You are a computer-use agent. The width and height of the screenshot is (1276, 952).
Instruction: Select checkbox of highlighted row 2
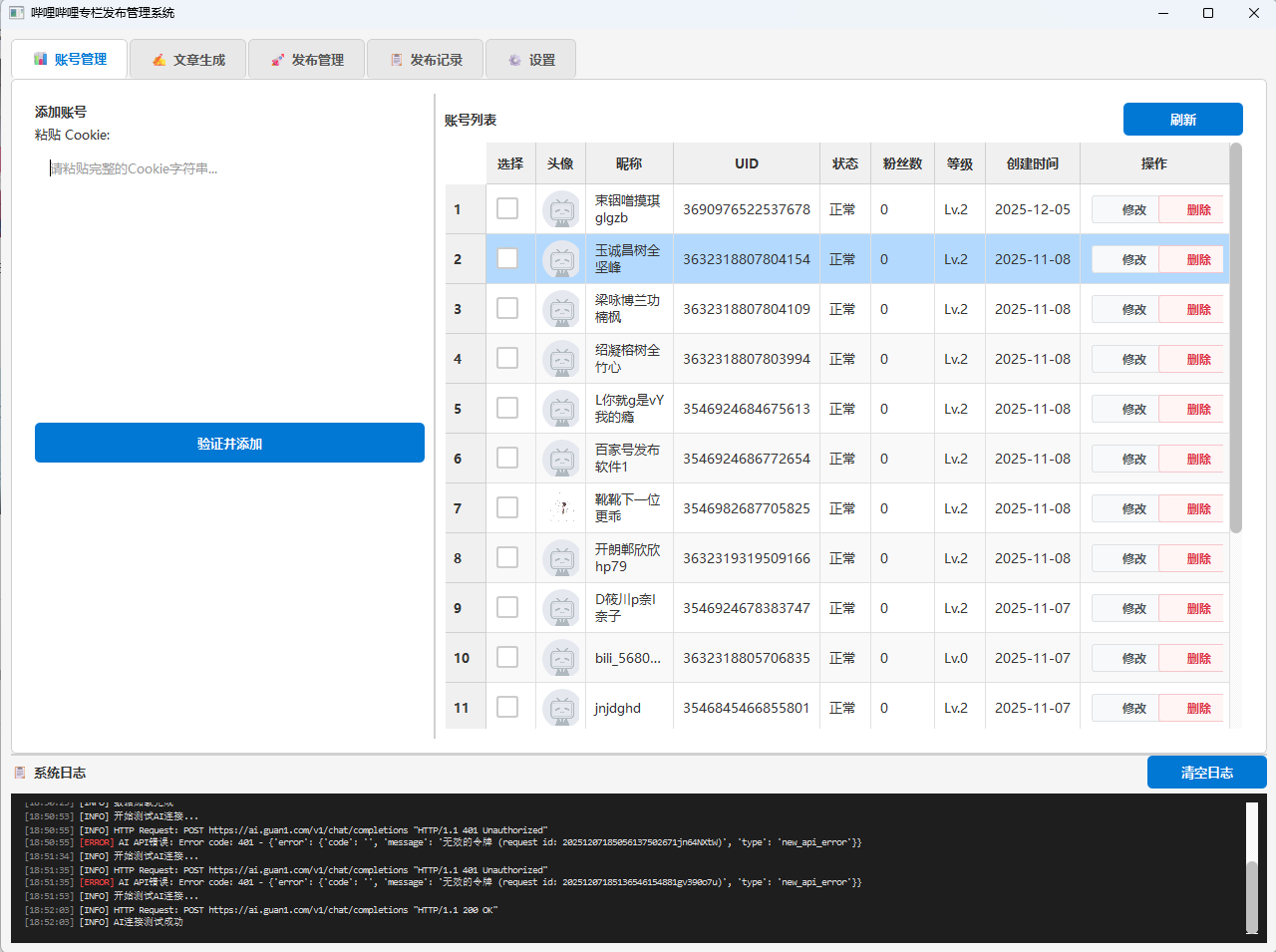(x=507, y=258)
